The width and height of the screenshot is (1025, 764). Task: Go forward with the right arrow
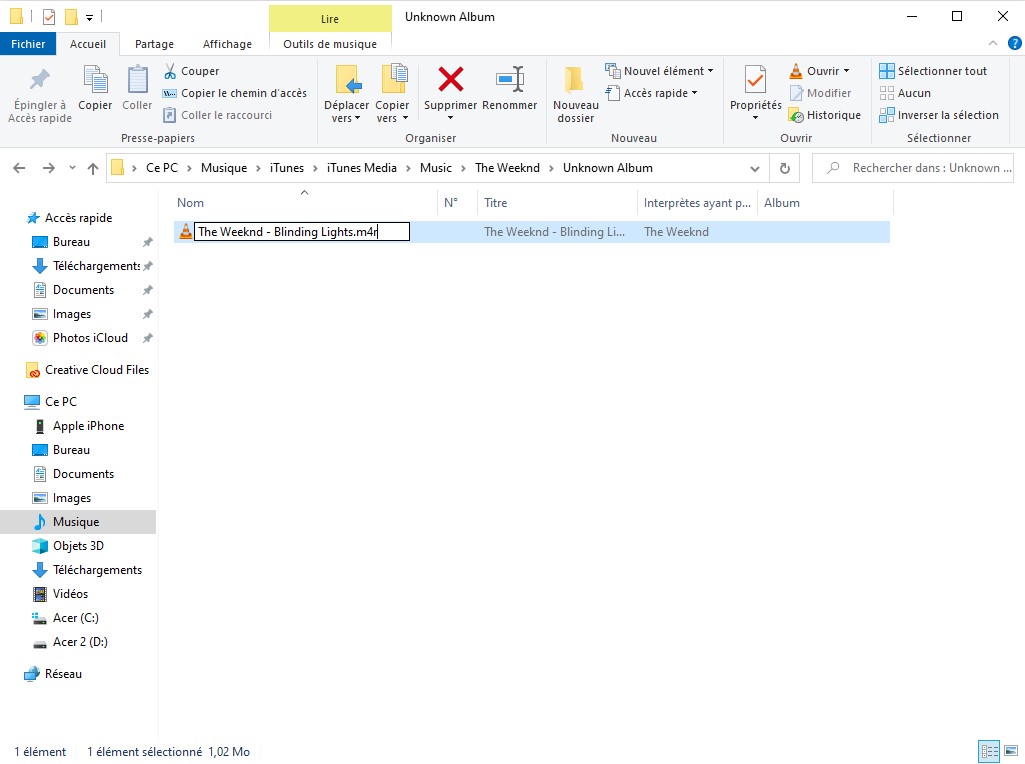pos(48,169)
